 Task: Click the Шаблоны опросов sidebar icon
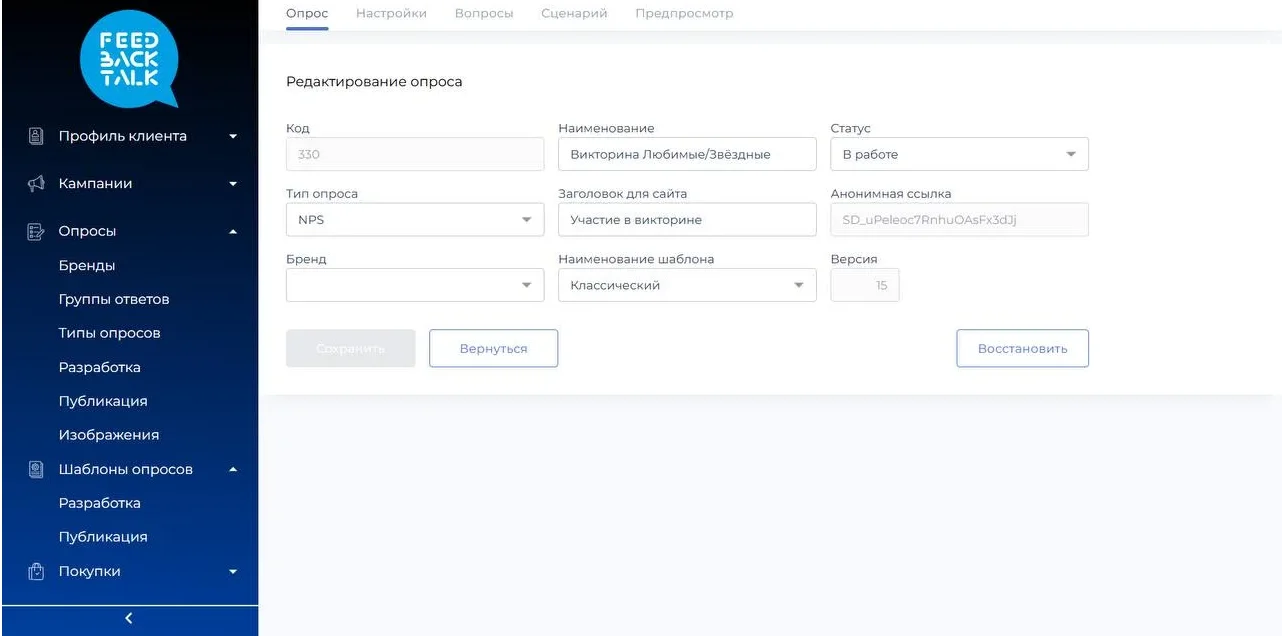(35, 469)
